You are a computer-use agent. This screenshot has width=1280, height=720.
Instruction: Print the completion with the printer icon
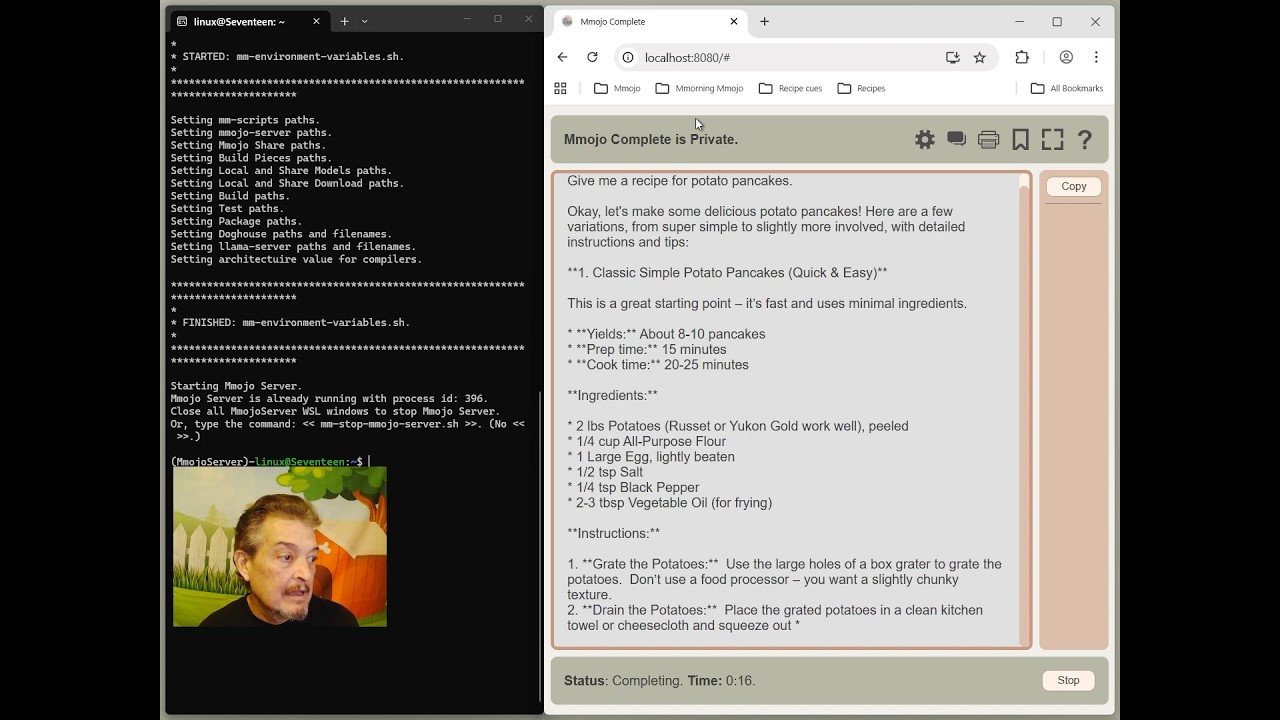click(x=989, y=140)
